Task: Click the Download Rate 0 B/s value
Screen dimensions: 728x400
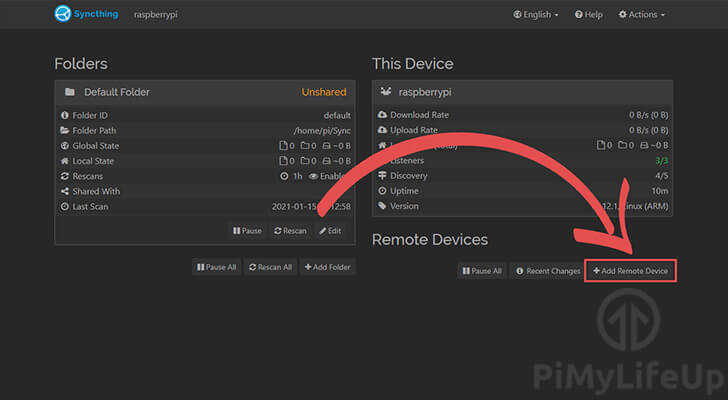Action: pos(649,115)
